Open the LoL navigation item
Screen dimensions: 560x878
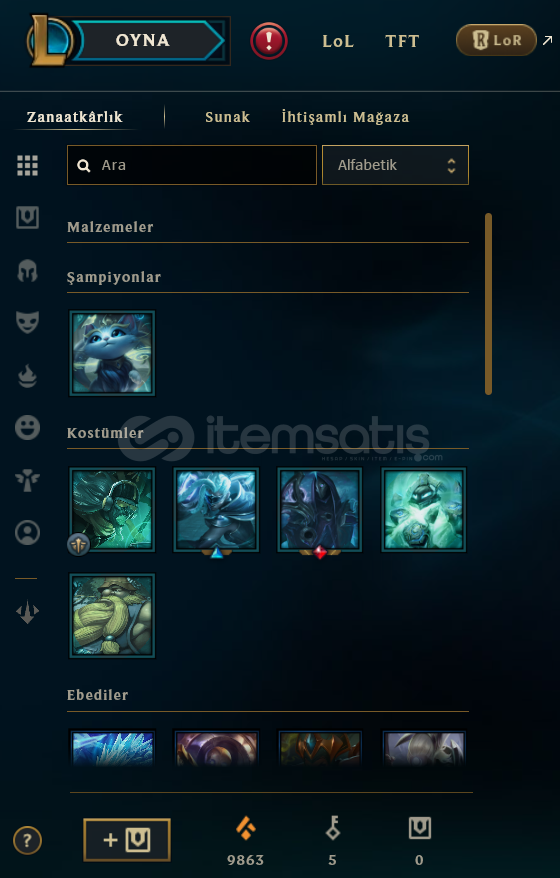[338, 41]
